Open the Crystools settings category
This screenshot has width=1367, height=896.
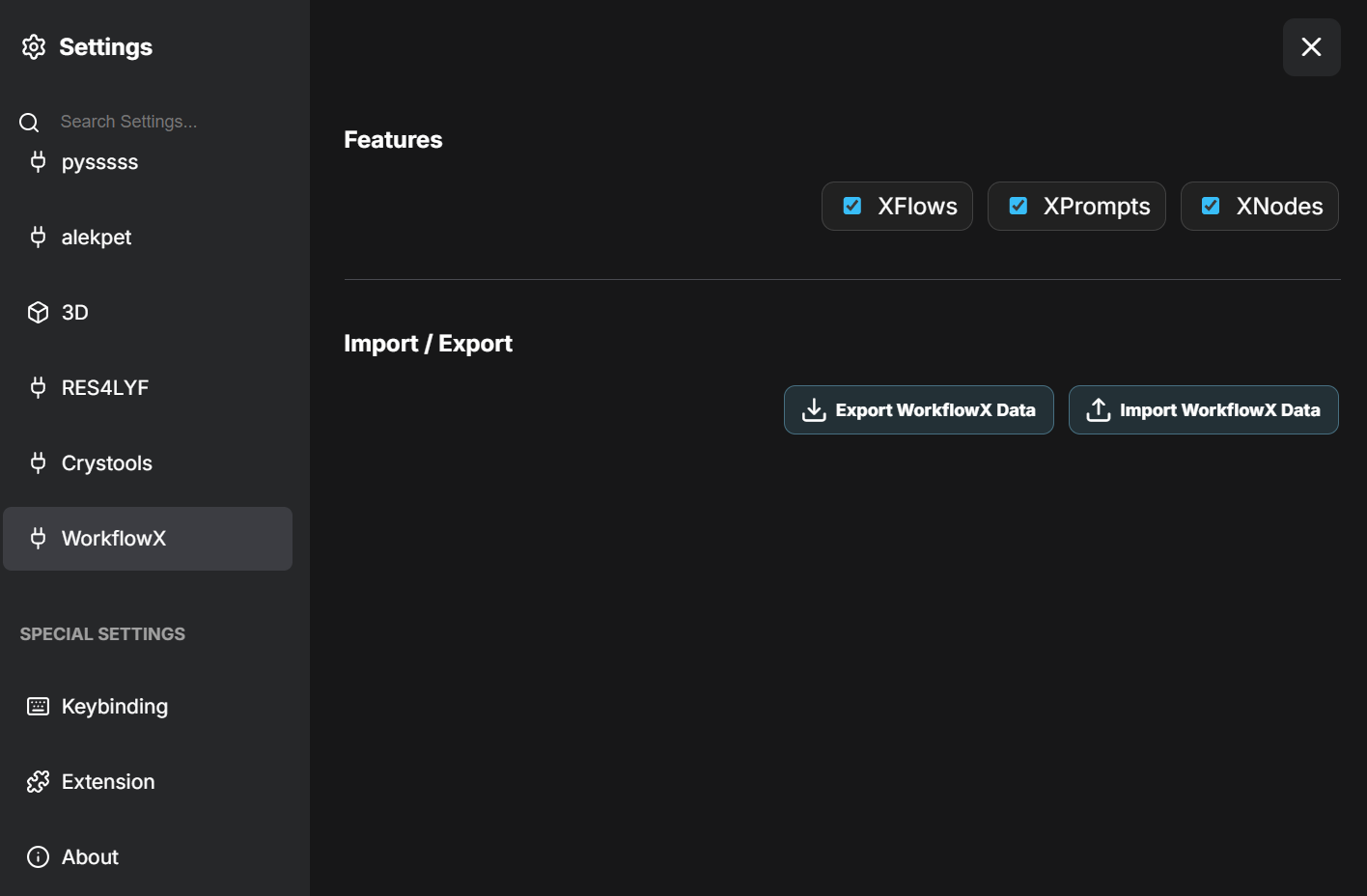click(148, 463)
